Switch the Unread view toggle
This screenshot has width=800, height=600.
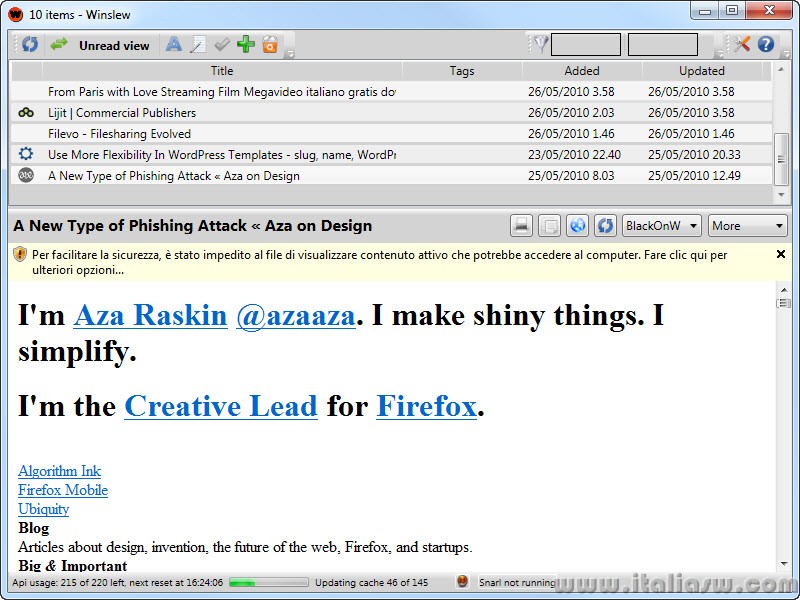click(114, 45)
